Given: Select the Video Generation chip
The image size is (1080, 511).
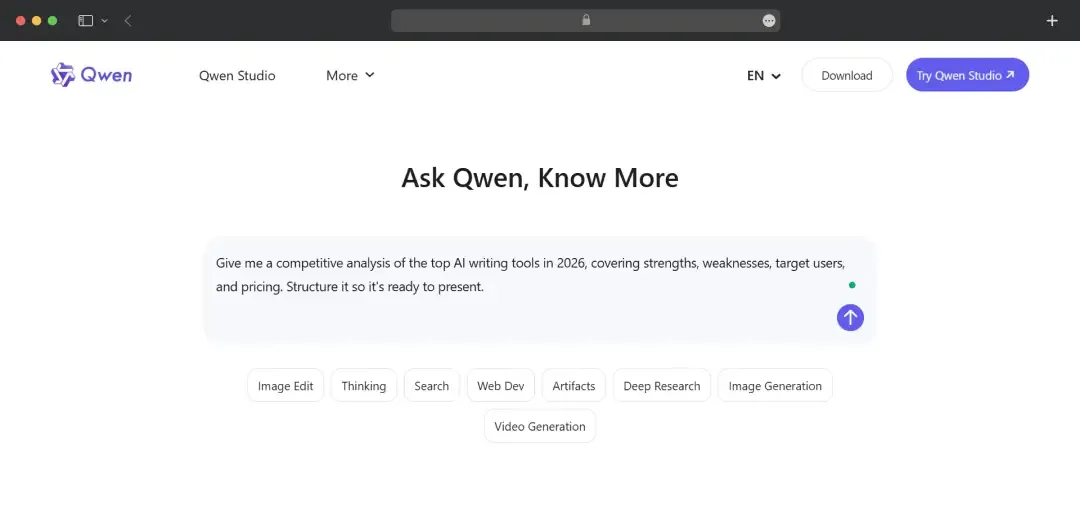Looking at the screenshot, I should (x=540, y=426).
